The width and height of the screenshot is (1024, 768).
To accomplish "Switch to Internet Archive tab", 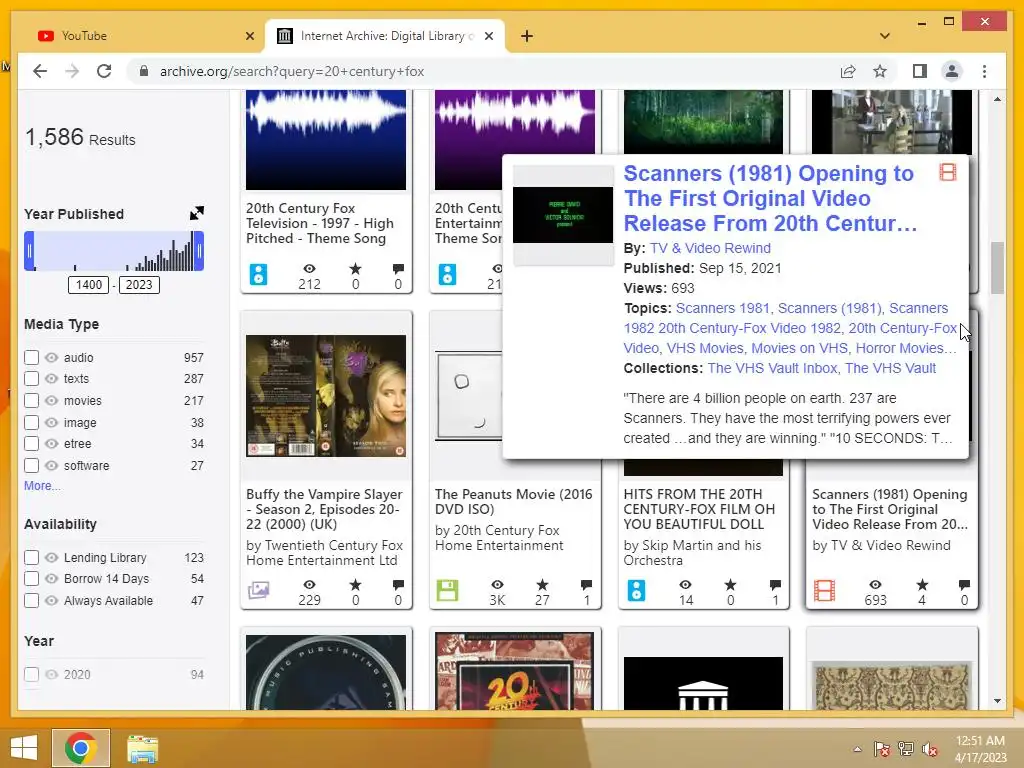I will pos(384,36).
